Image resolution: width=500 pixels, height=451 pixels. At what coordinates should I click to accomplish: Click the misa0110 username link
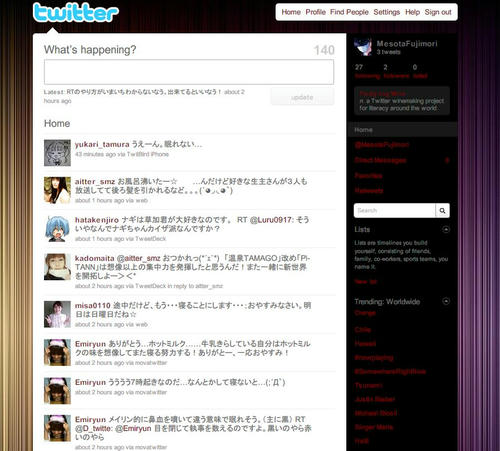93,306
